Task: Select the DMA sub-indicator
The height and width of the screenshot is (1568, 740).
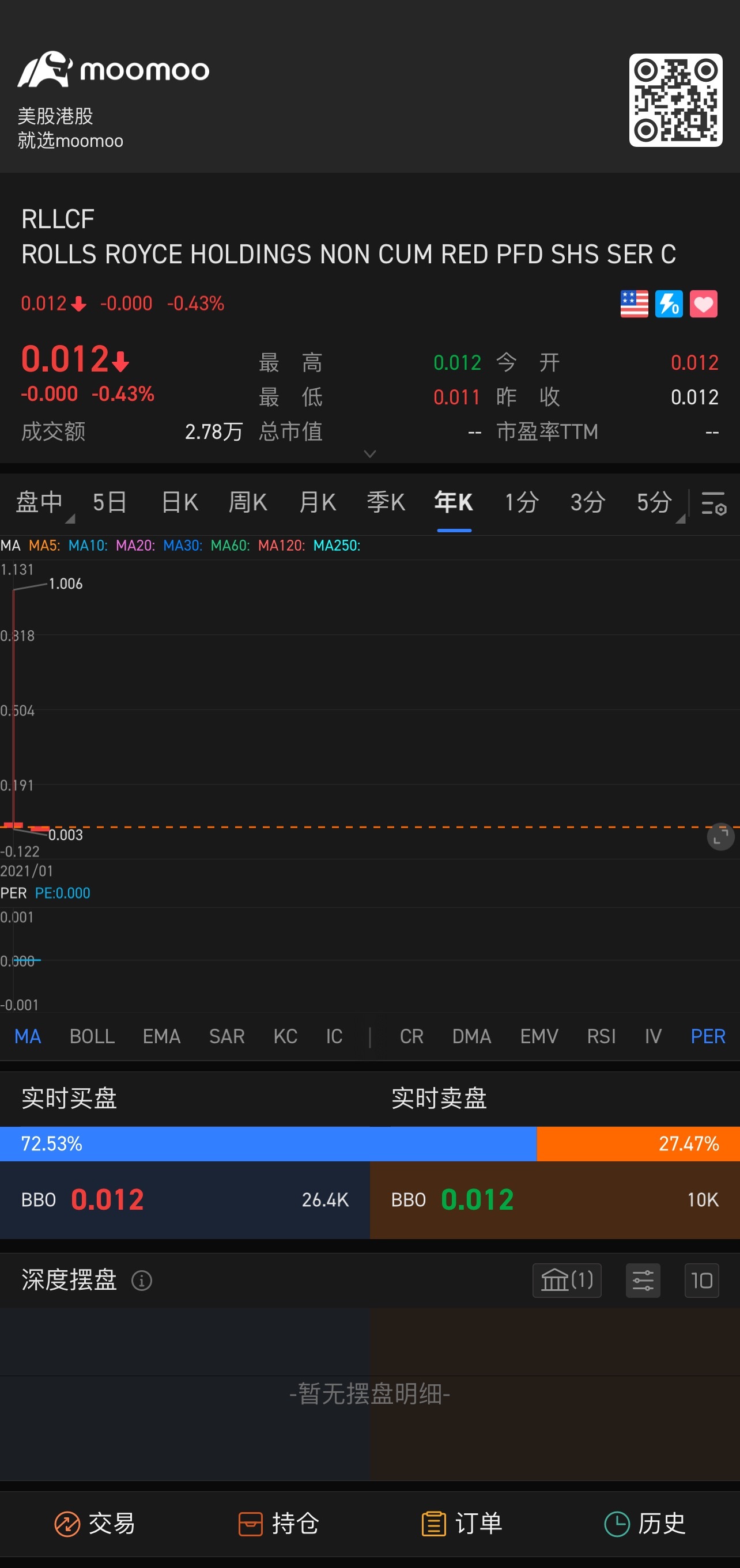Action: [x=471, y=1036]
